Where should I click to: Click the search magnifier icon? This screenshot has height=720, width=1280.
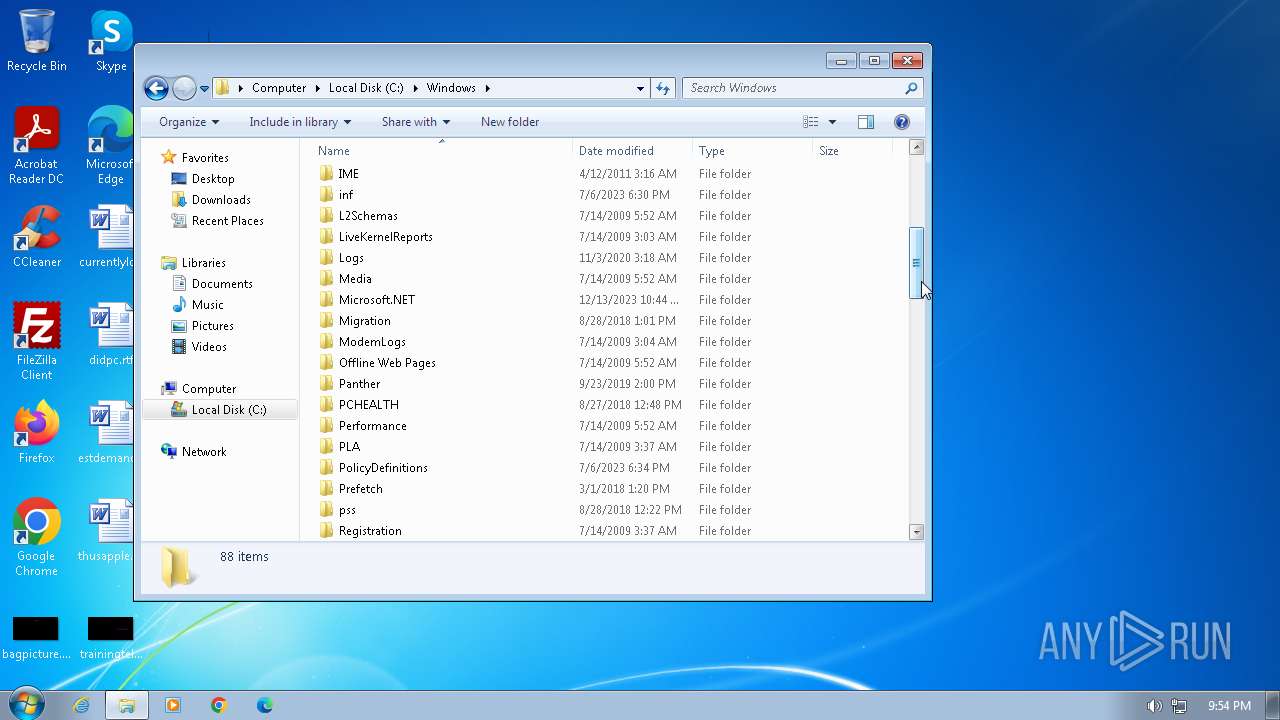click(x=911, y=88)
